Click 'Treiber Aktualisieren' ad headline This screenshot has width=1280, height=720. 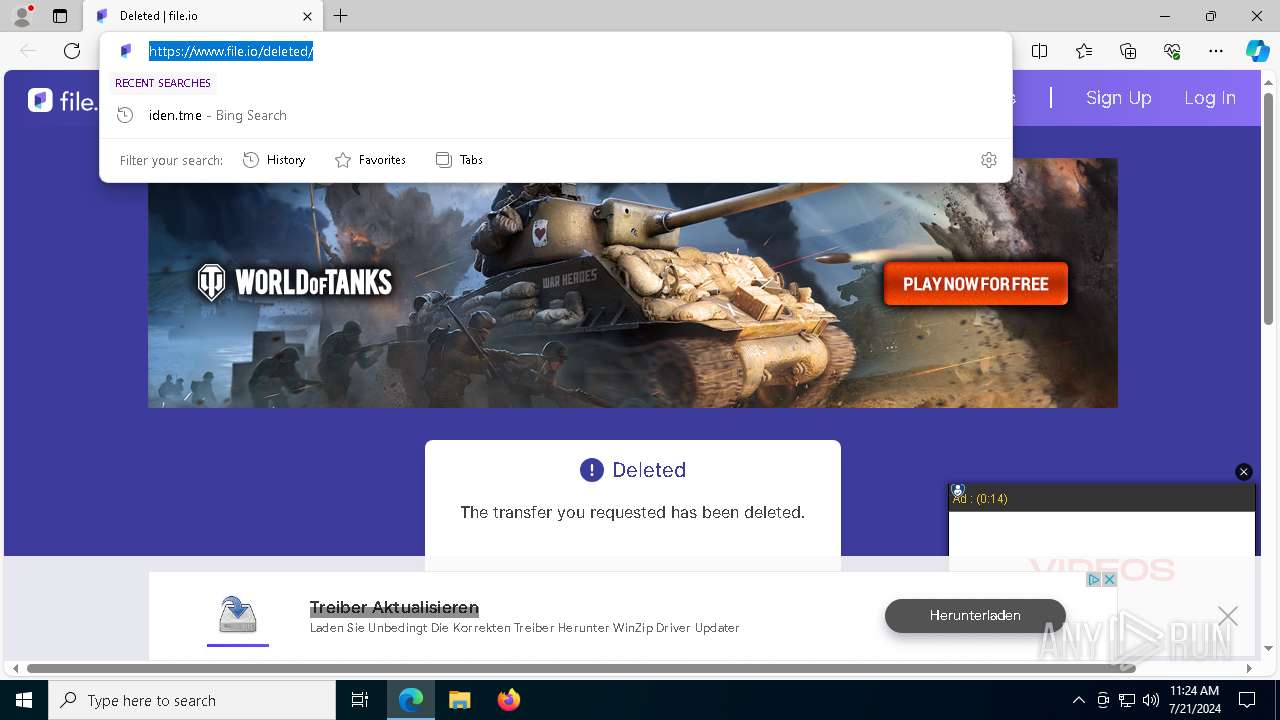coord(394,608)
